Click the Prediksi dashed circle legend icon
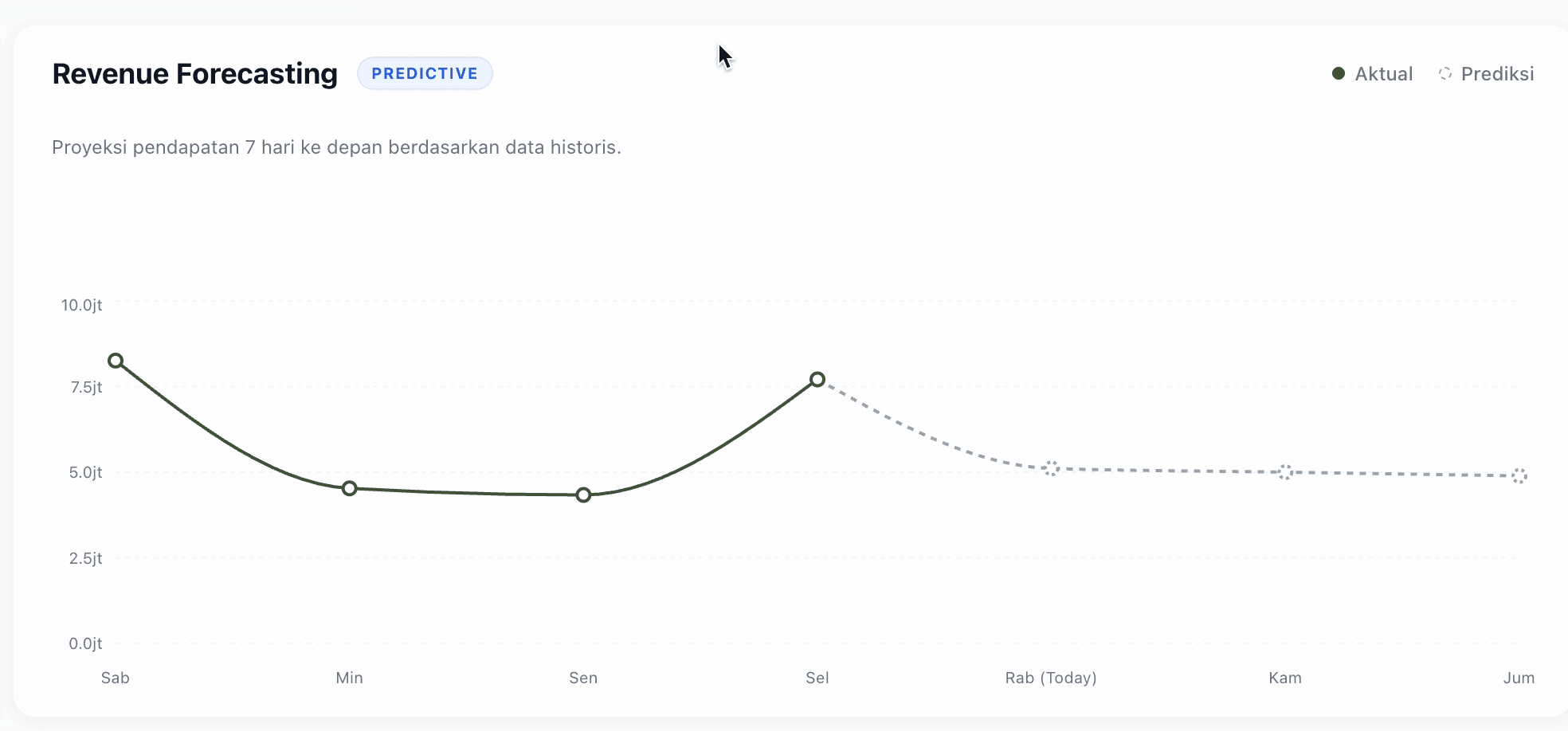Viewport: 1568px width, 731px height. (x=1445, y=74)
